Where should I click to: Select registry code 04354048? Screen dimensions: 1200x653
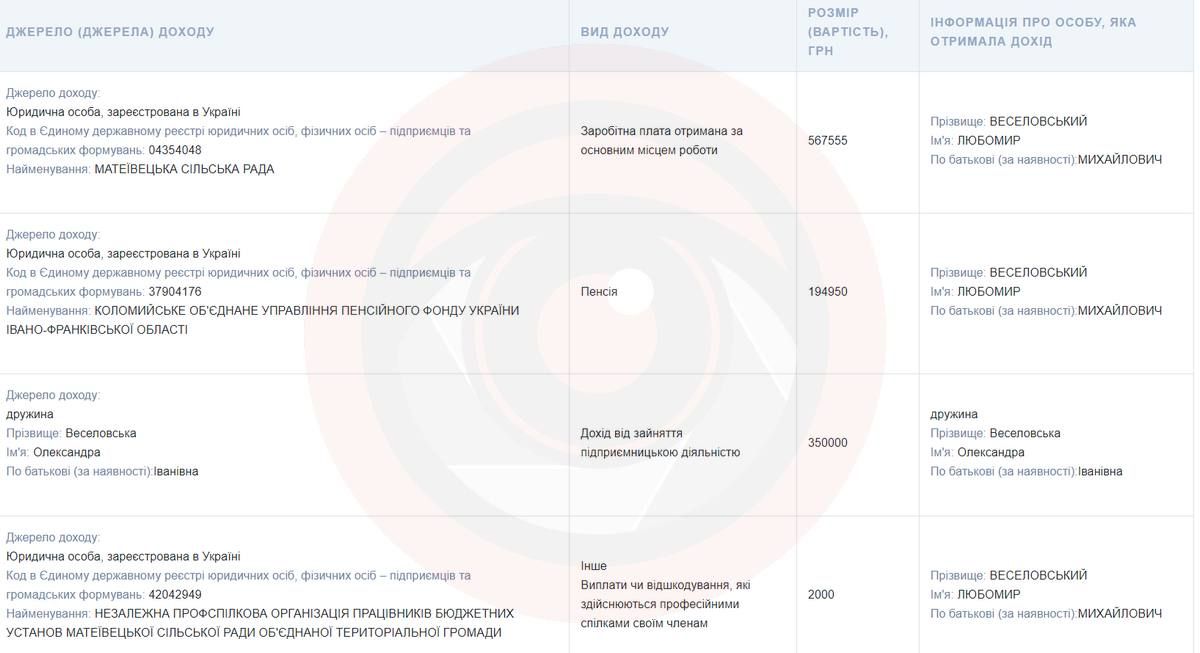click(175, 150)
